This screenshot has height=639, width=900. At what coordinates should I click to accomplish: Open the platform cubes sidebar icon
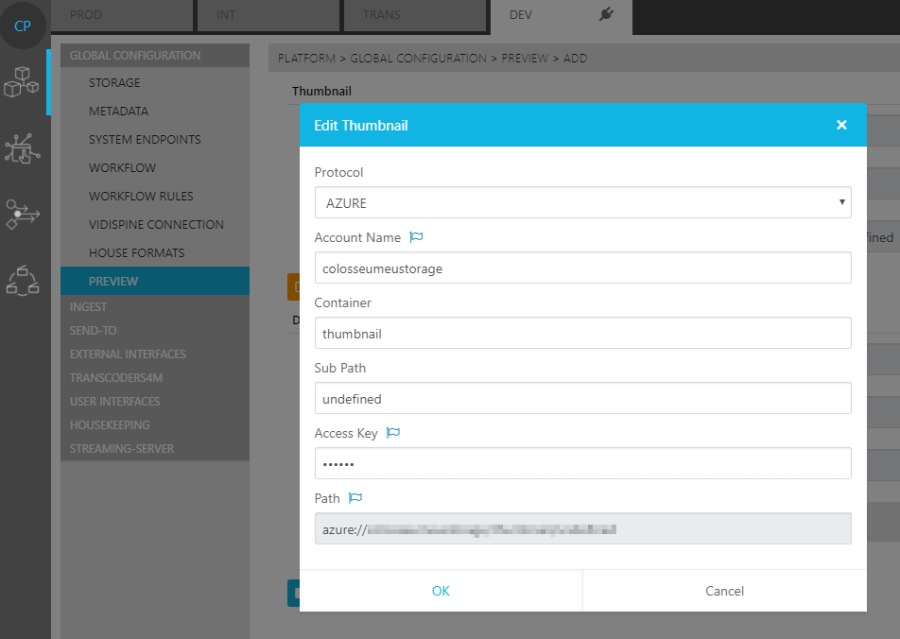click(22, 82)
